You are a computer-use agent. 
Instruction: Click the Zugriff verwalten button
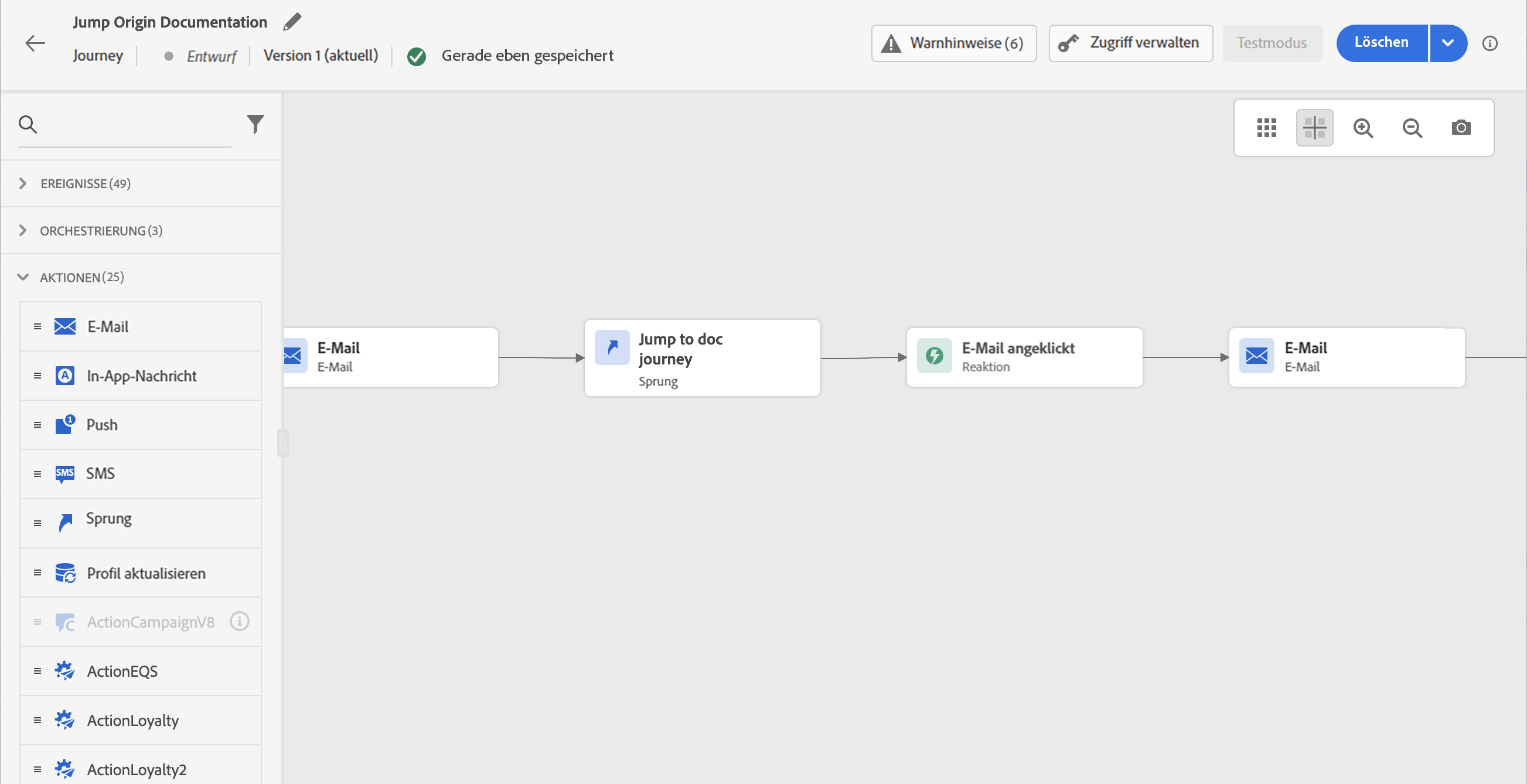pyautogui.click(x=1130, y=43)
